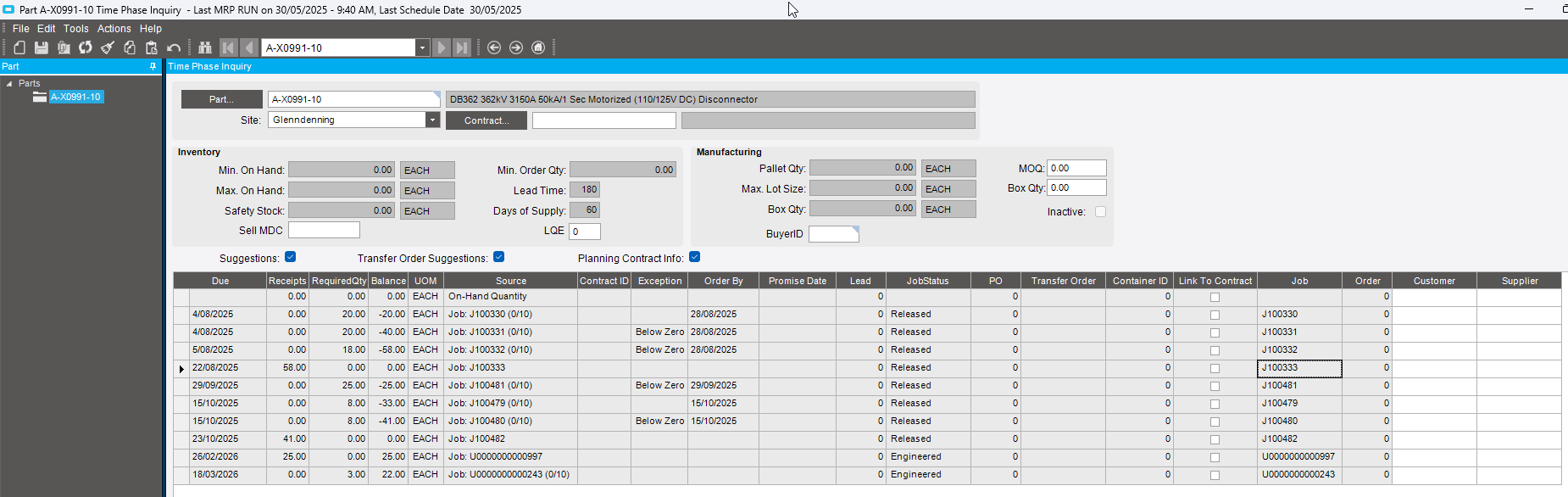The width and height of the screenshot is (1568, 497).
Task: Open the binoculars Search icon
Action: (205, 47)
